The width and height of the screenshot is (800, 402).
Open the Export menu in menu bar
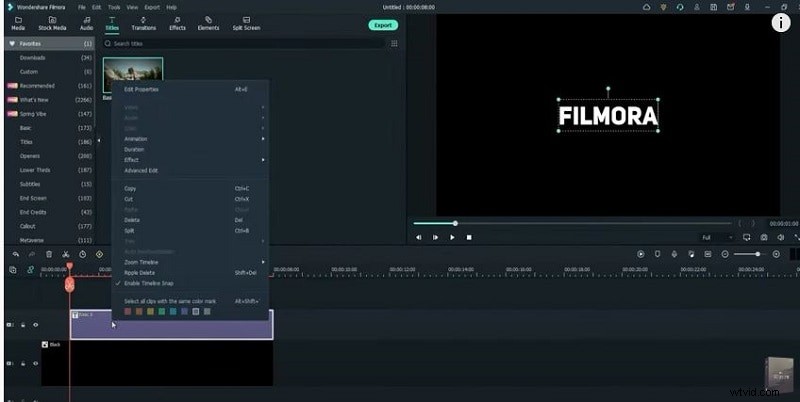pyautogui.click(x=152, y=7)
